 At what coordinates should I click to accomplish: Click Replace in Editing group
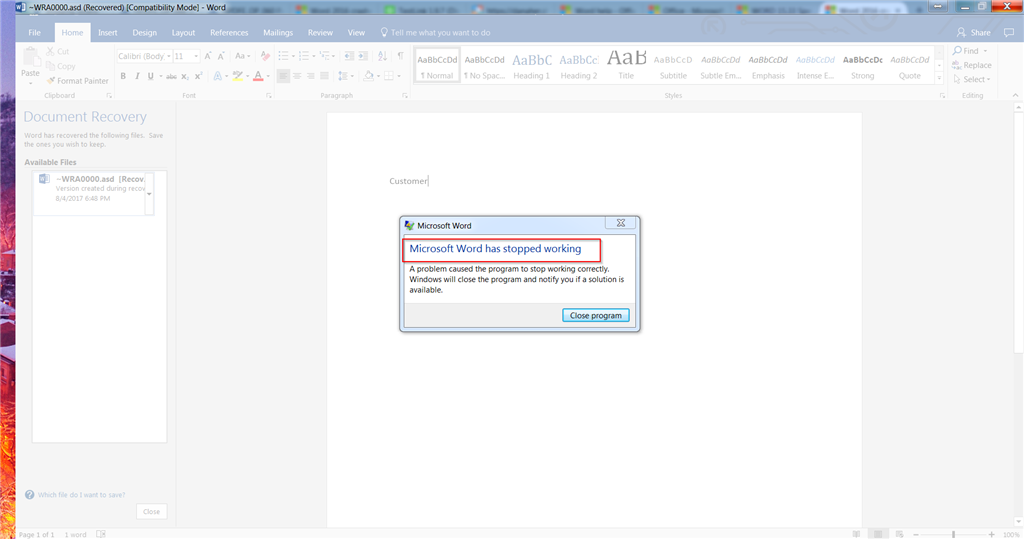tap(972, 65)
